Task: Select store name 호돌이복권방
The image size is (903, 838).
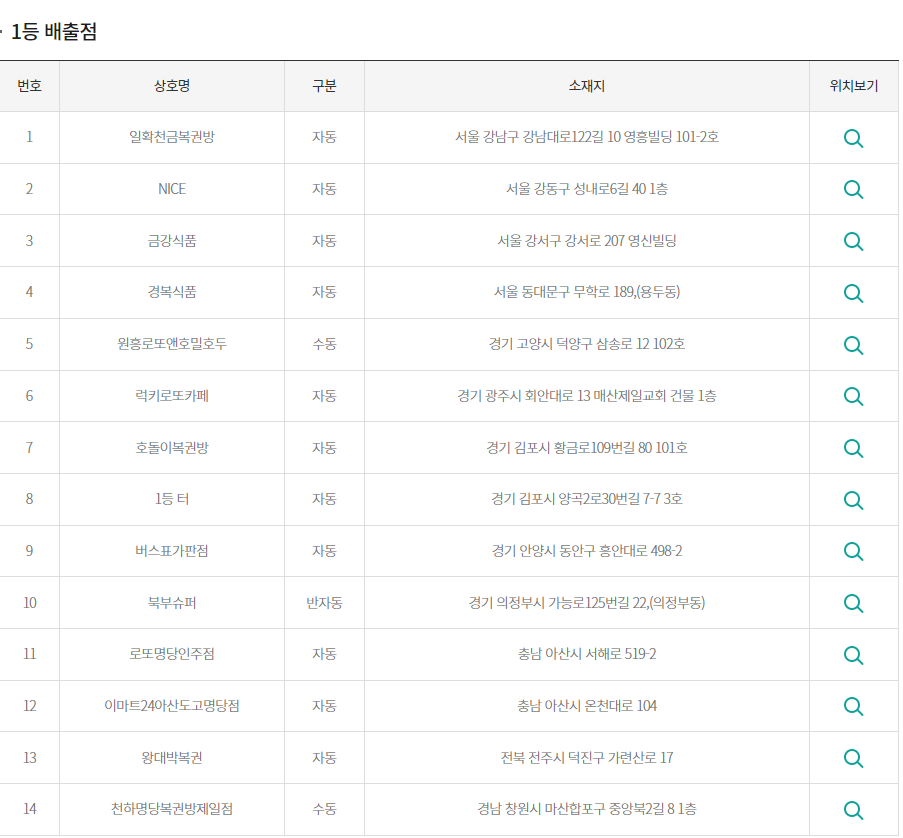Action: (x=172, y=448)
